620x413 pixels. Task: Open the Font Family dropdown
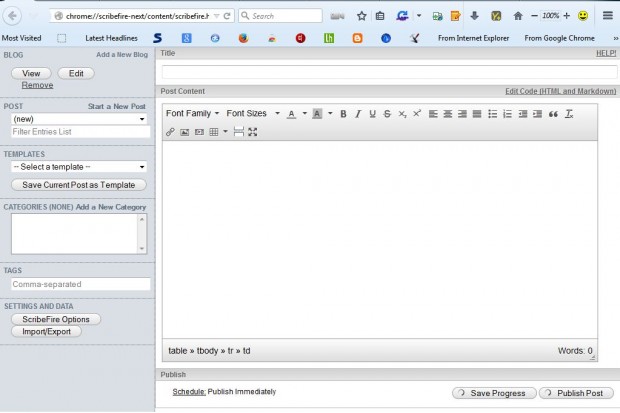tap(192, 114)
